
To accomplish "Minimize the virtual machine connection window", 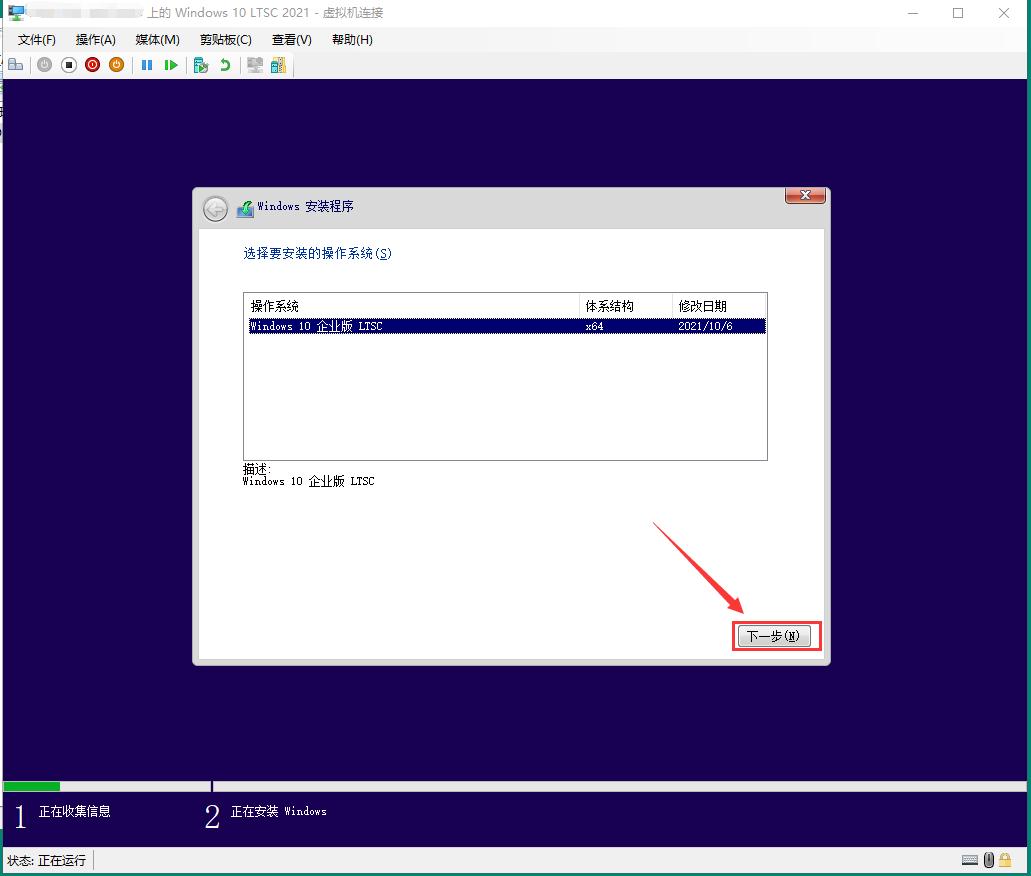I will click(x=913, y=13).
